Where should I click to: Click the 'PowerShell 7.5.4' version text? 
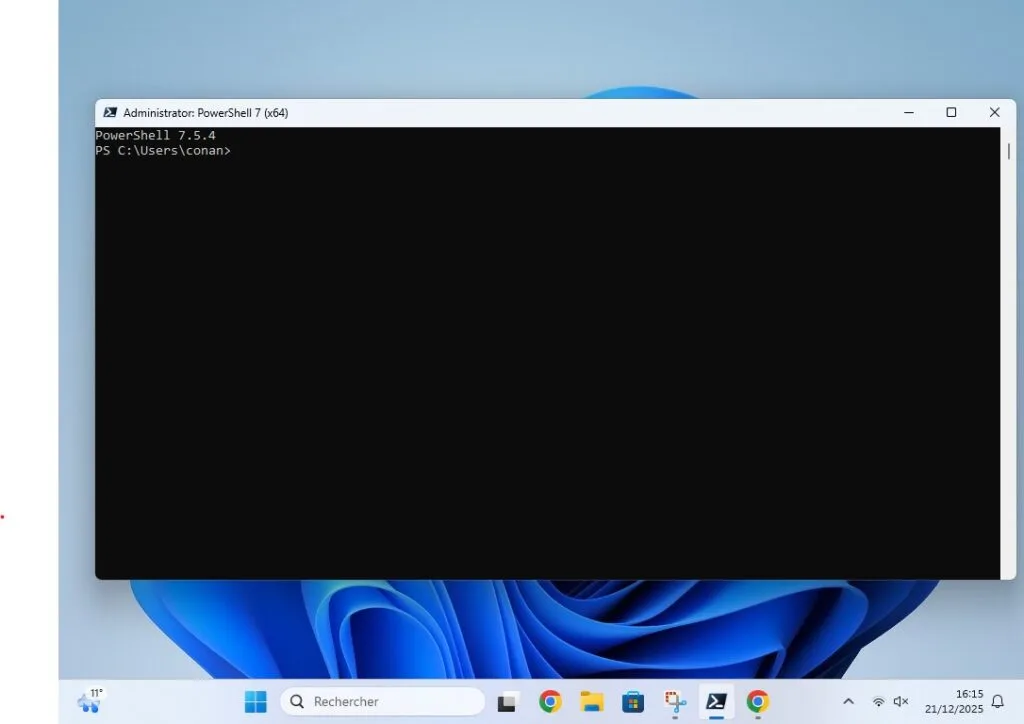tap(155, 136)
